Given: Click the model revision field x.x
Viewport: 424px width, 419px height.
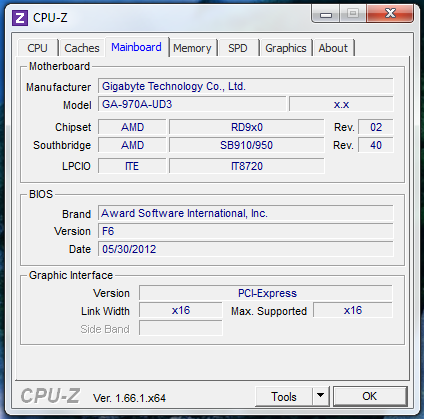Looking at the screenshot, I should [x=341, y=104].
